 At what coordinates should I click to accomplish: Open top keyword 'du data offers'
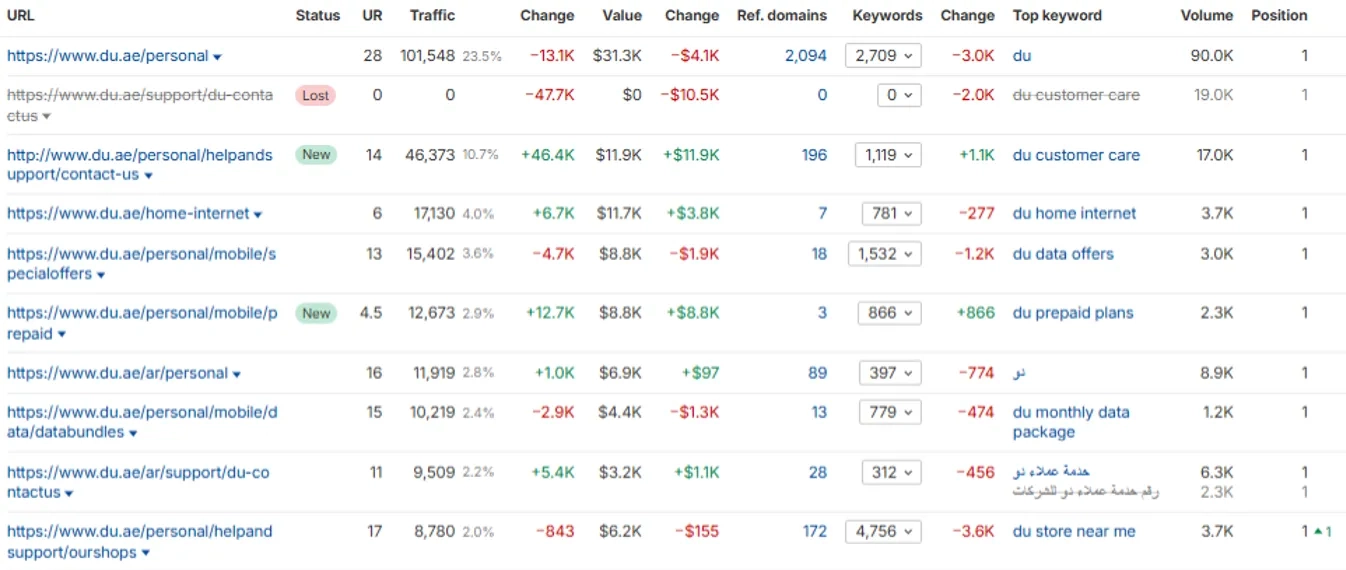(1063, 254)
